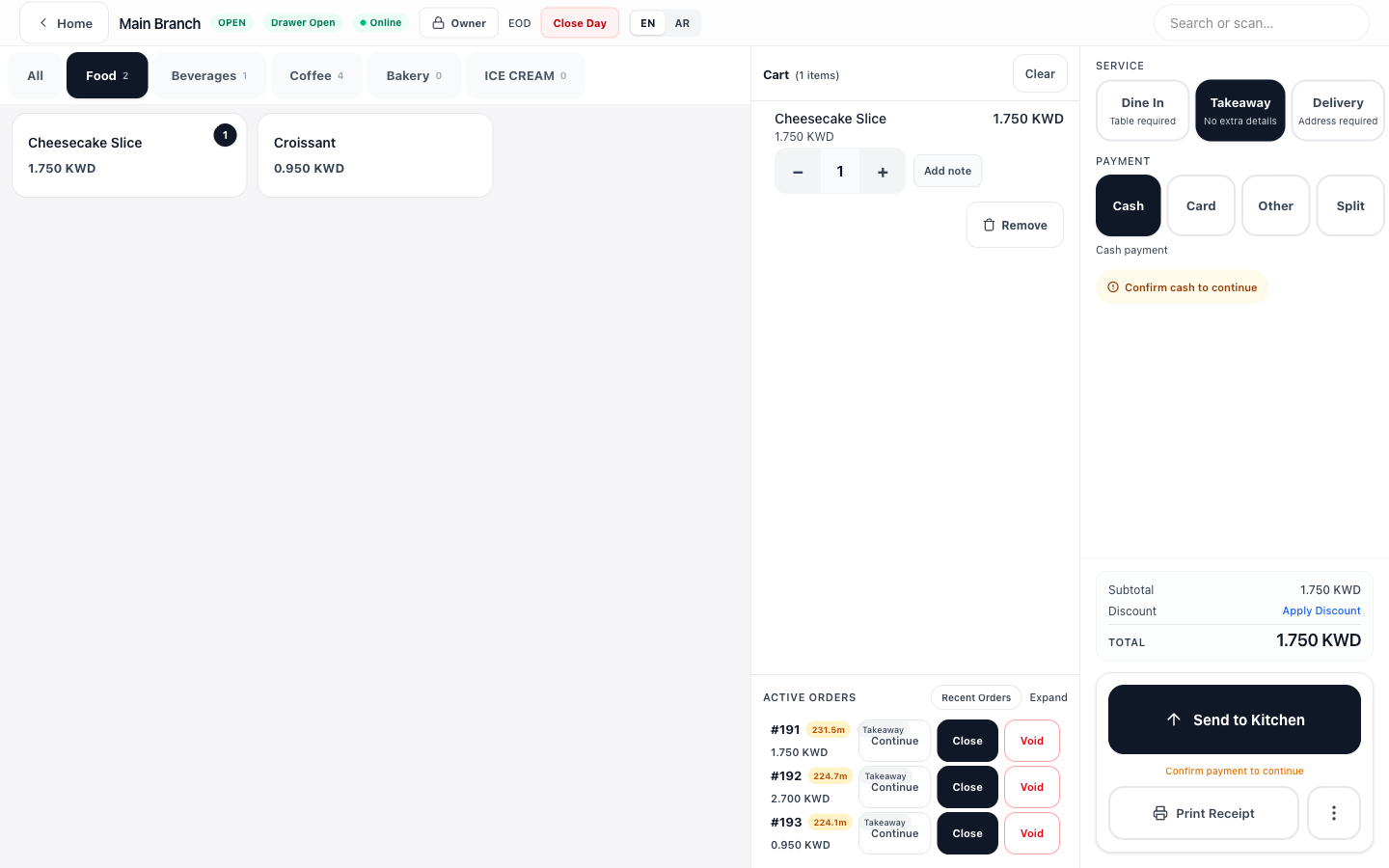Open the Recent Orders view

point(975,697)
